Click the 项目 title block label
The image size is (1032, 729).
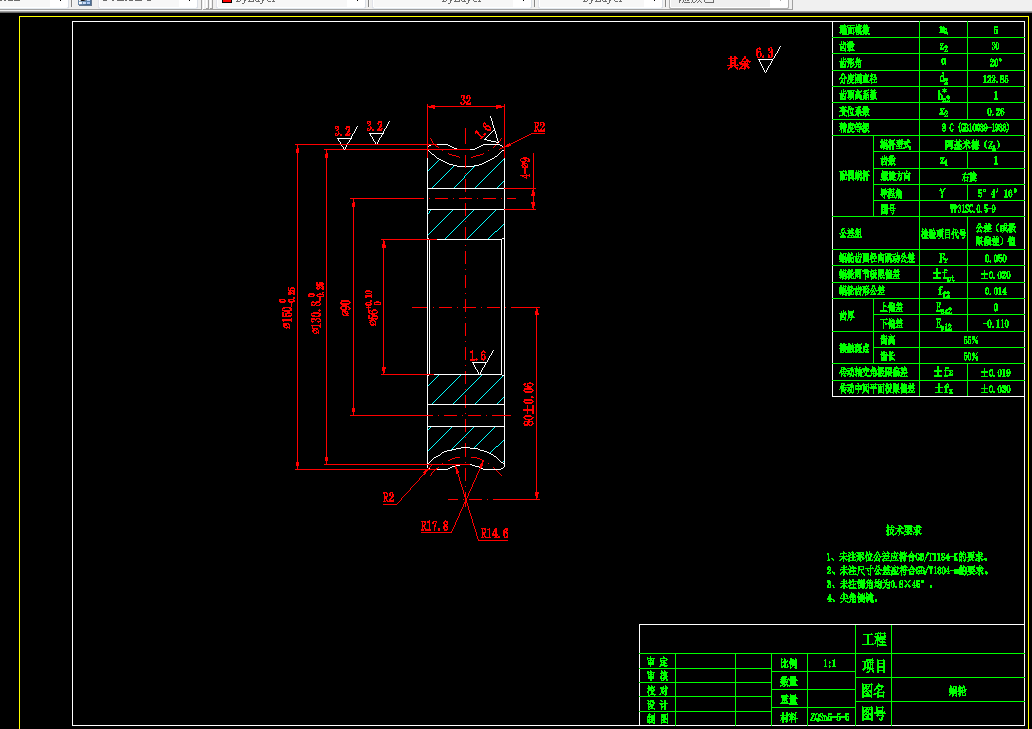(x=874, y=666)
